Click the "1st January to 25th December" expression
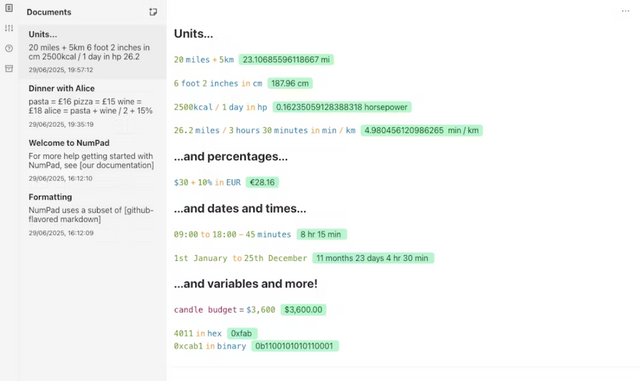This screenshot has height=381, width=640. click(x=240, y=258)
